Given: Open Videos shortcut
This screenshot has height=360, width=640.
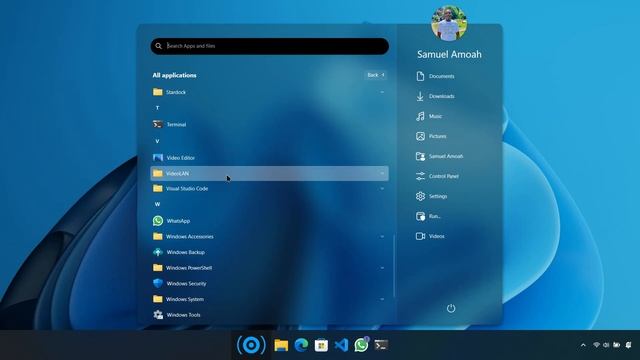Looking at the screenshot, I should point(430,236).
